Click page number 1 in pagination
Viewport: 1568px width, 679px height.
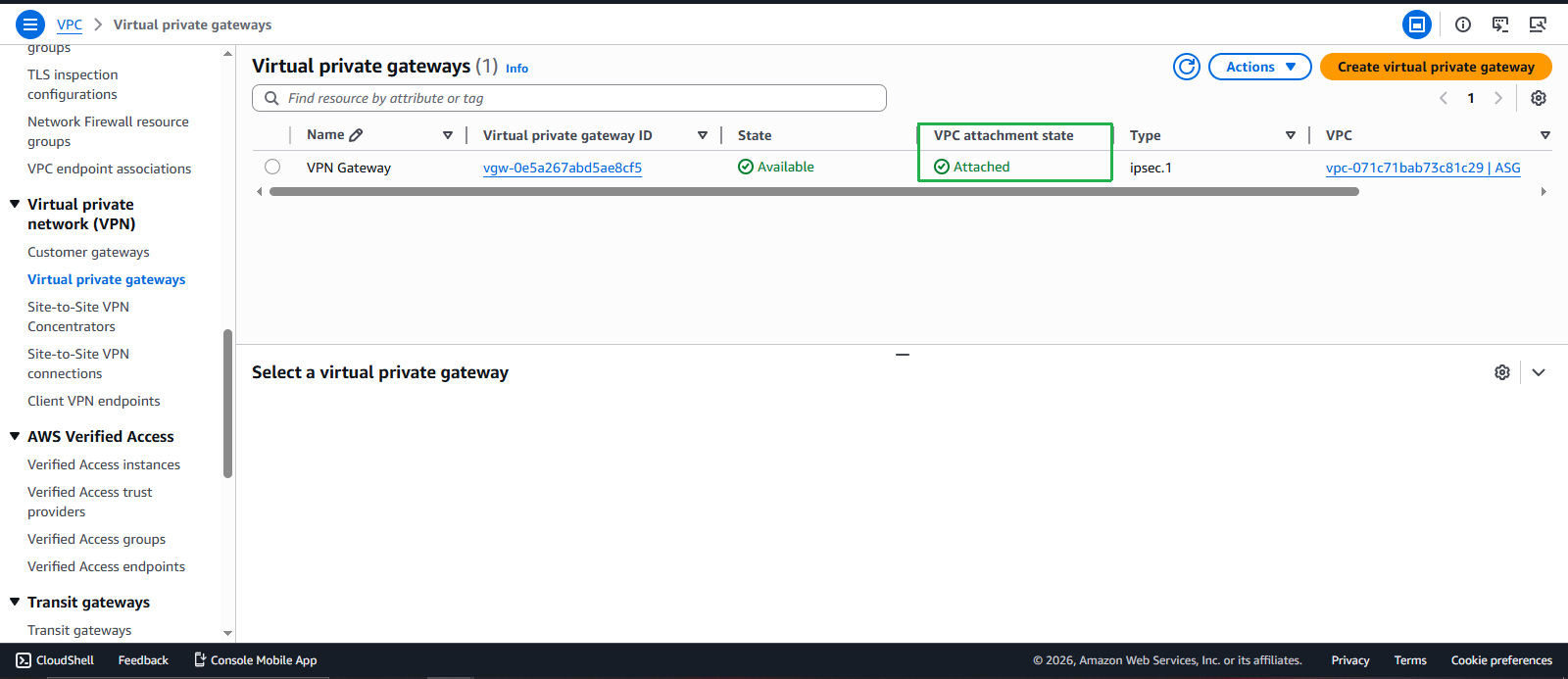pos(1471,98)
